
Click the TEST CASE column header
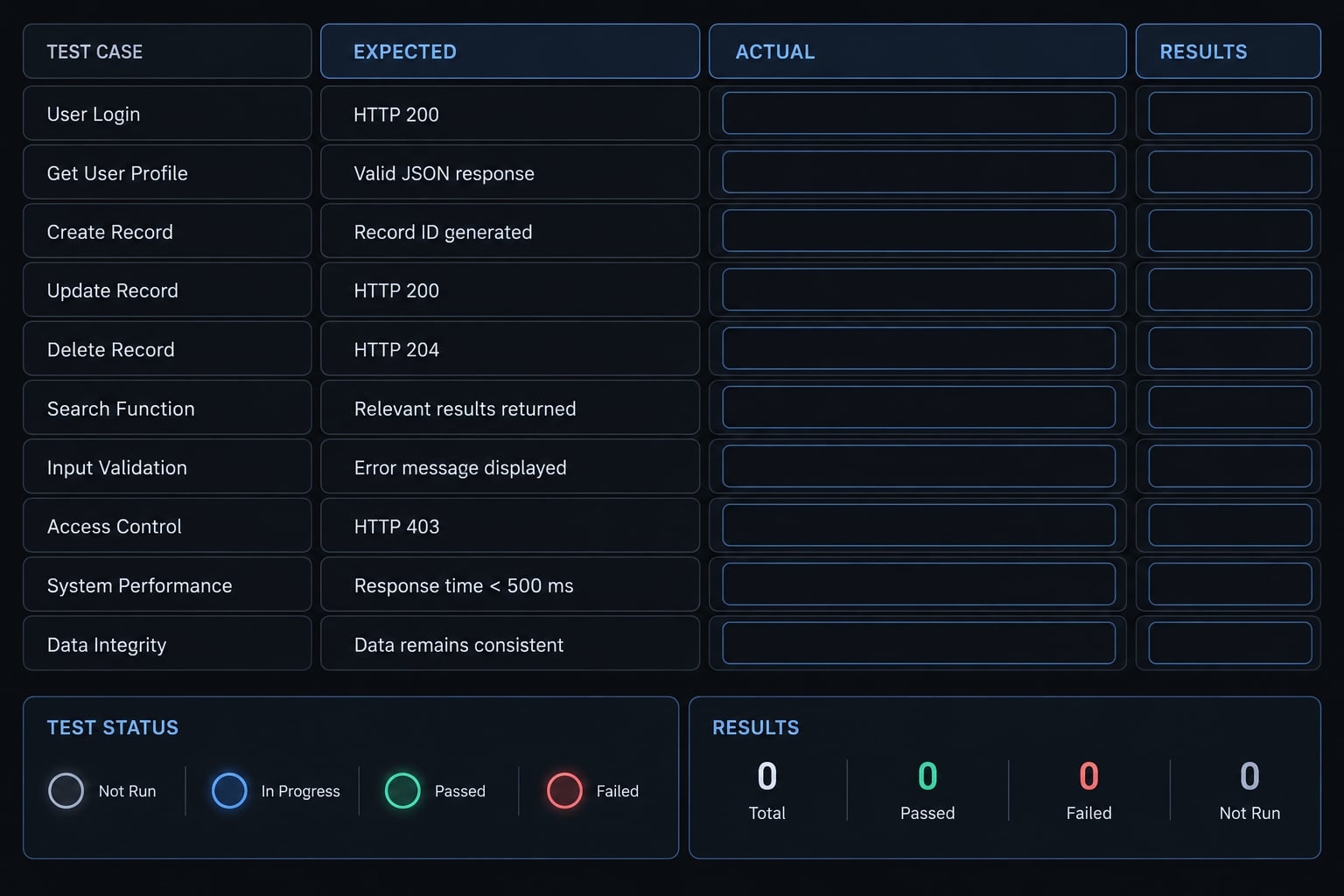point(167,52)
